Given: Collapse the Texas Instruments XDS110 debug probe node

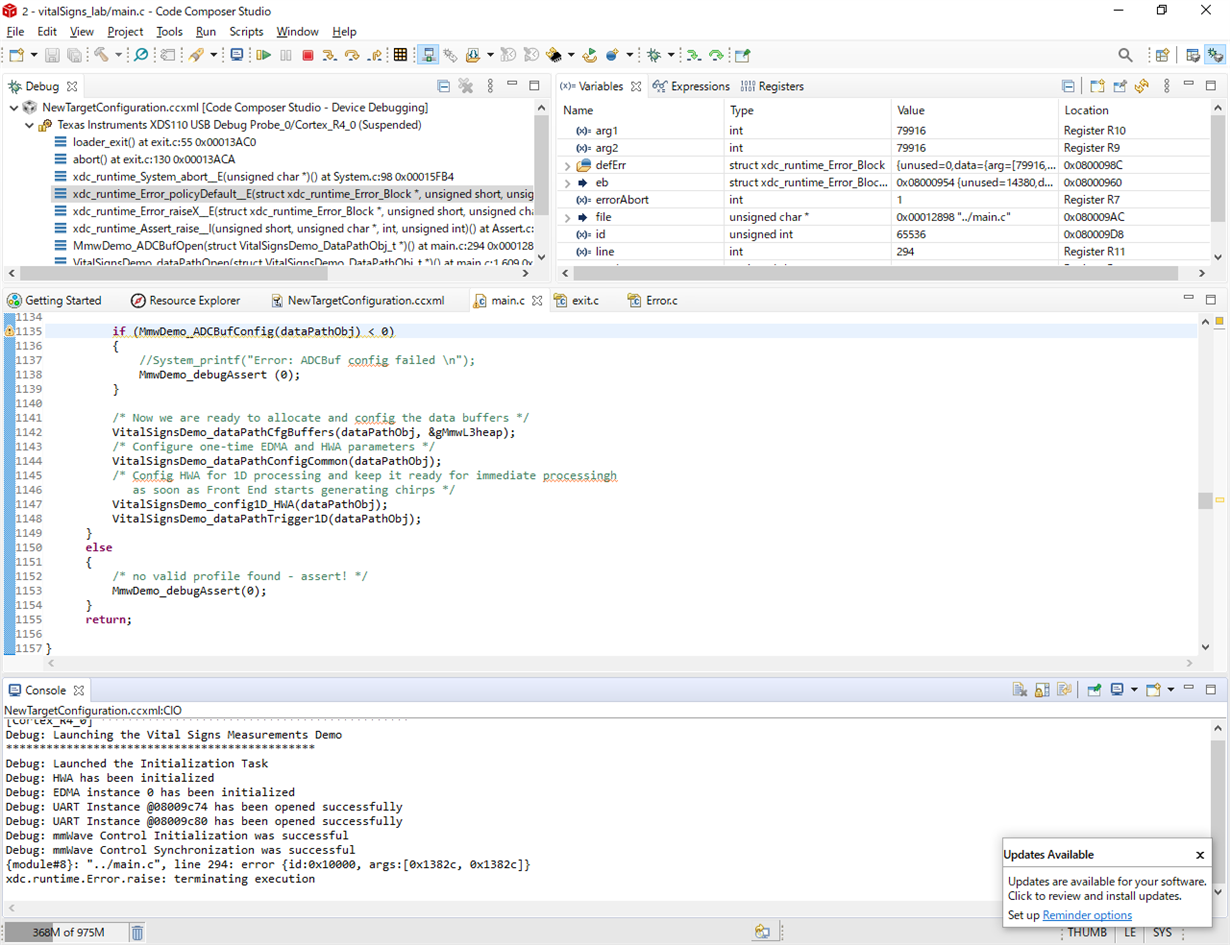Looking at the screenshot, I should (29, 126).
